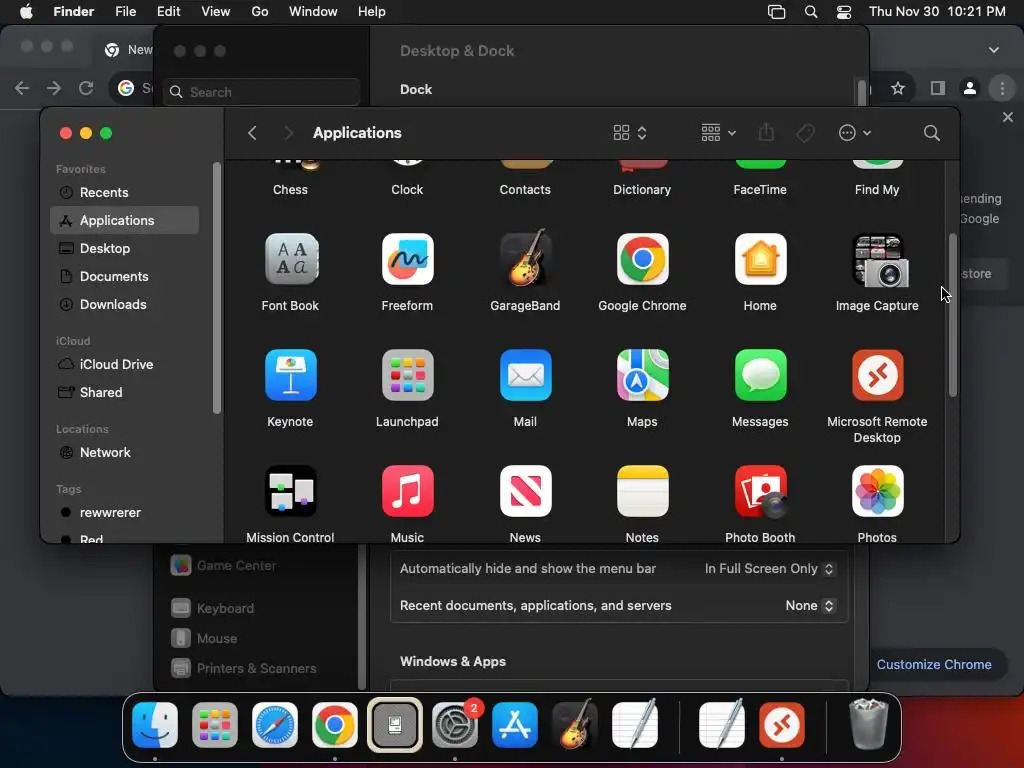Open the File menu

pyautogui.click(x=125, y=12)
